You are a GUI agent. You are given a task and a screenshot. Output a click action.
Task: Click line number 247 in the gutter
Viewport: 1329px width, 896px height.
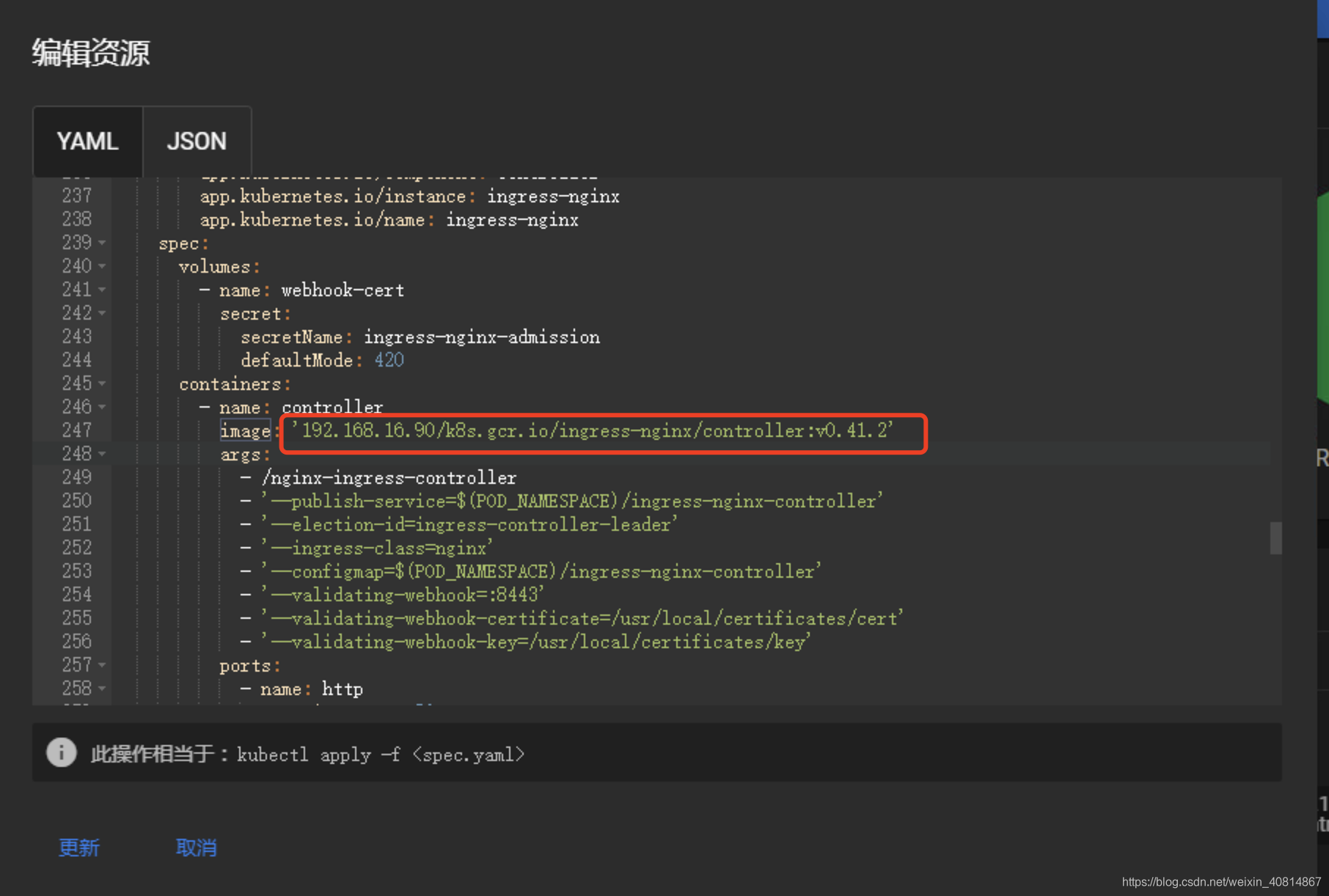tap(77, 430)
